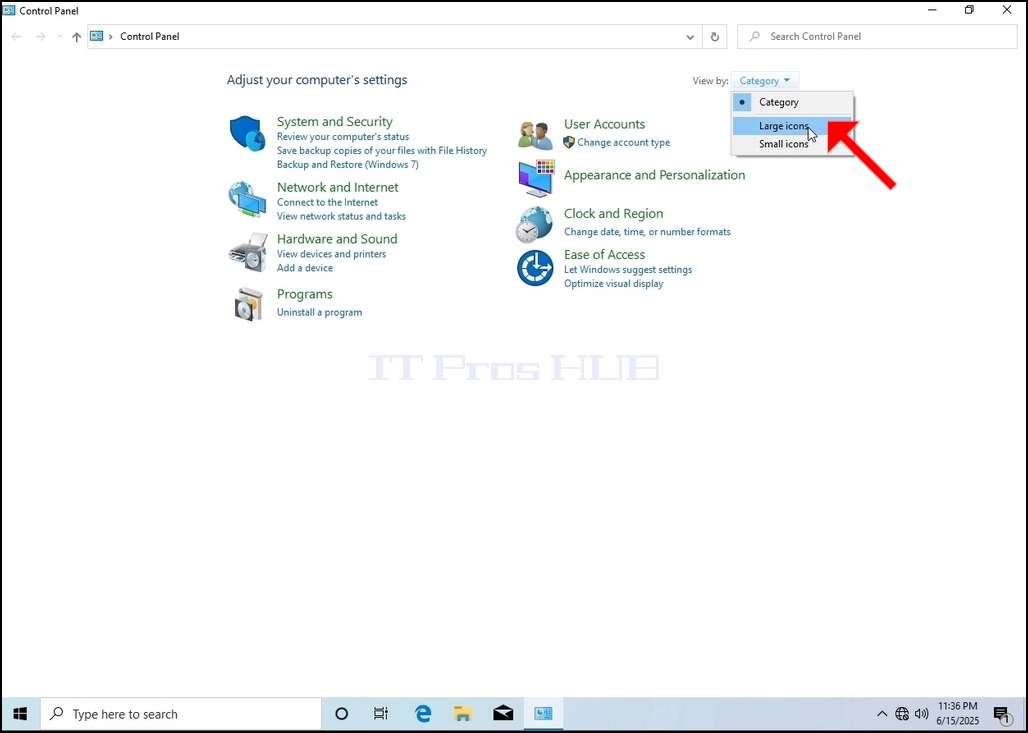The image size is (1028, 733).
Task: Open the recent locations dropdown arrow
Action: 60,37
